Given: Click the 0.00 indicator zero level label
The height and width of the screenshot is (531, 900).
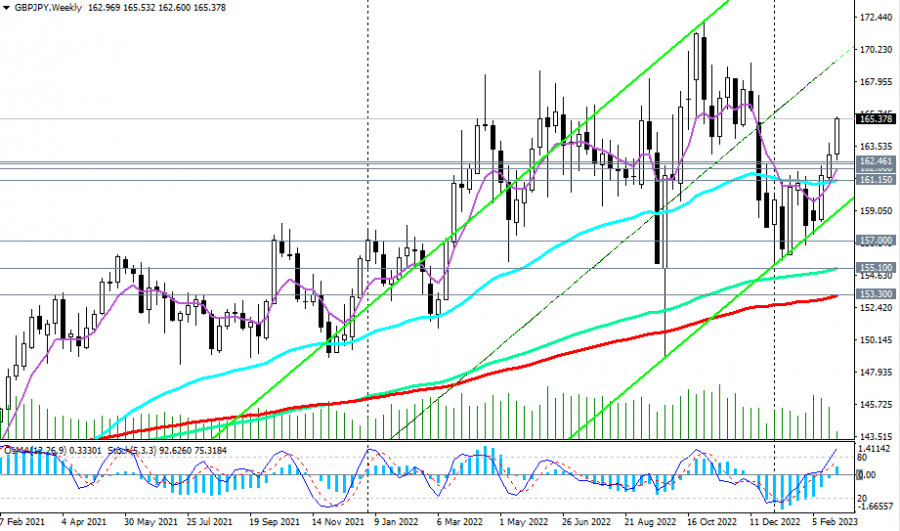Looking at the screenshot, I should point(866,475).
